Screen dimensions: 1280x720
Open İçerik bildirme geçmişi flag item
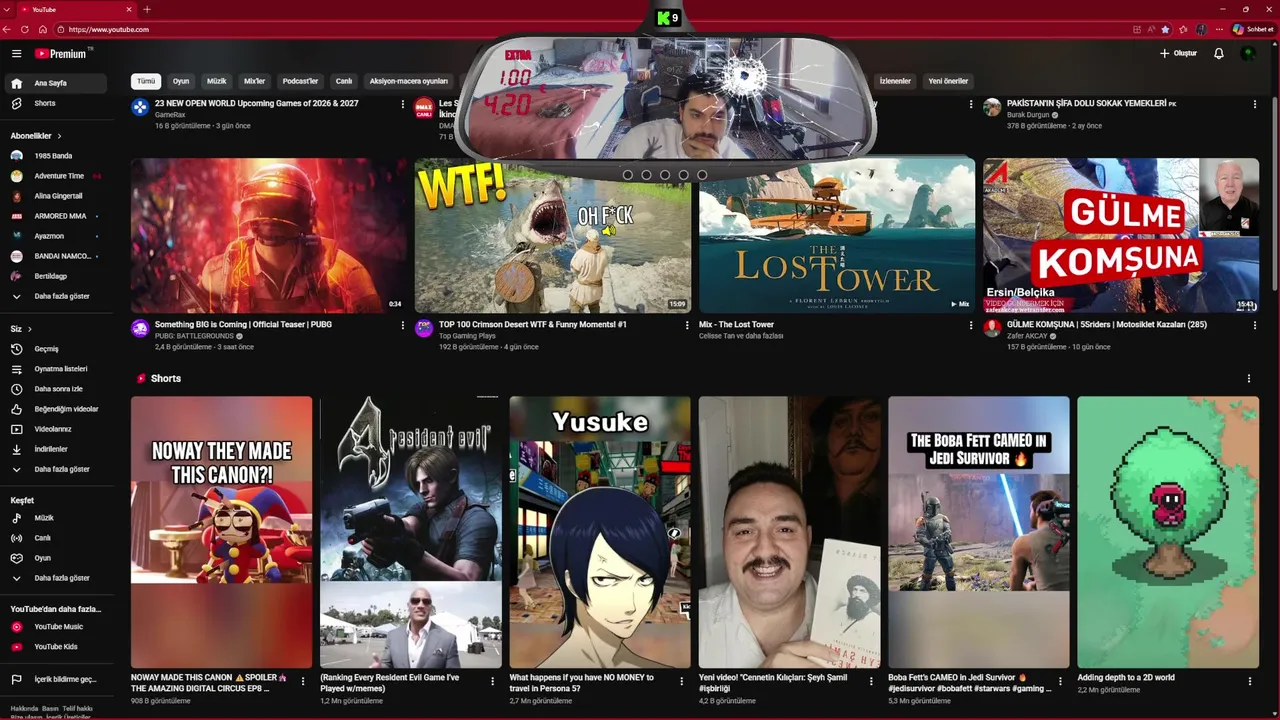point(56,679)
